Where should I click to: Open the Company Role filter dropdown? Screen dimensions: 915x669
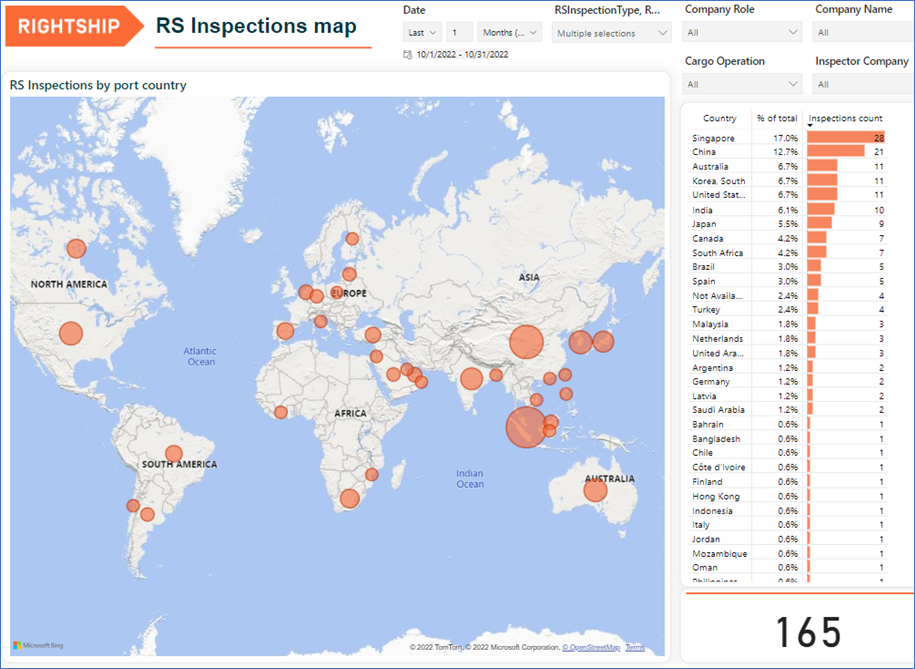coord(742,31)
